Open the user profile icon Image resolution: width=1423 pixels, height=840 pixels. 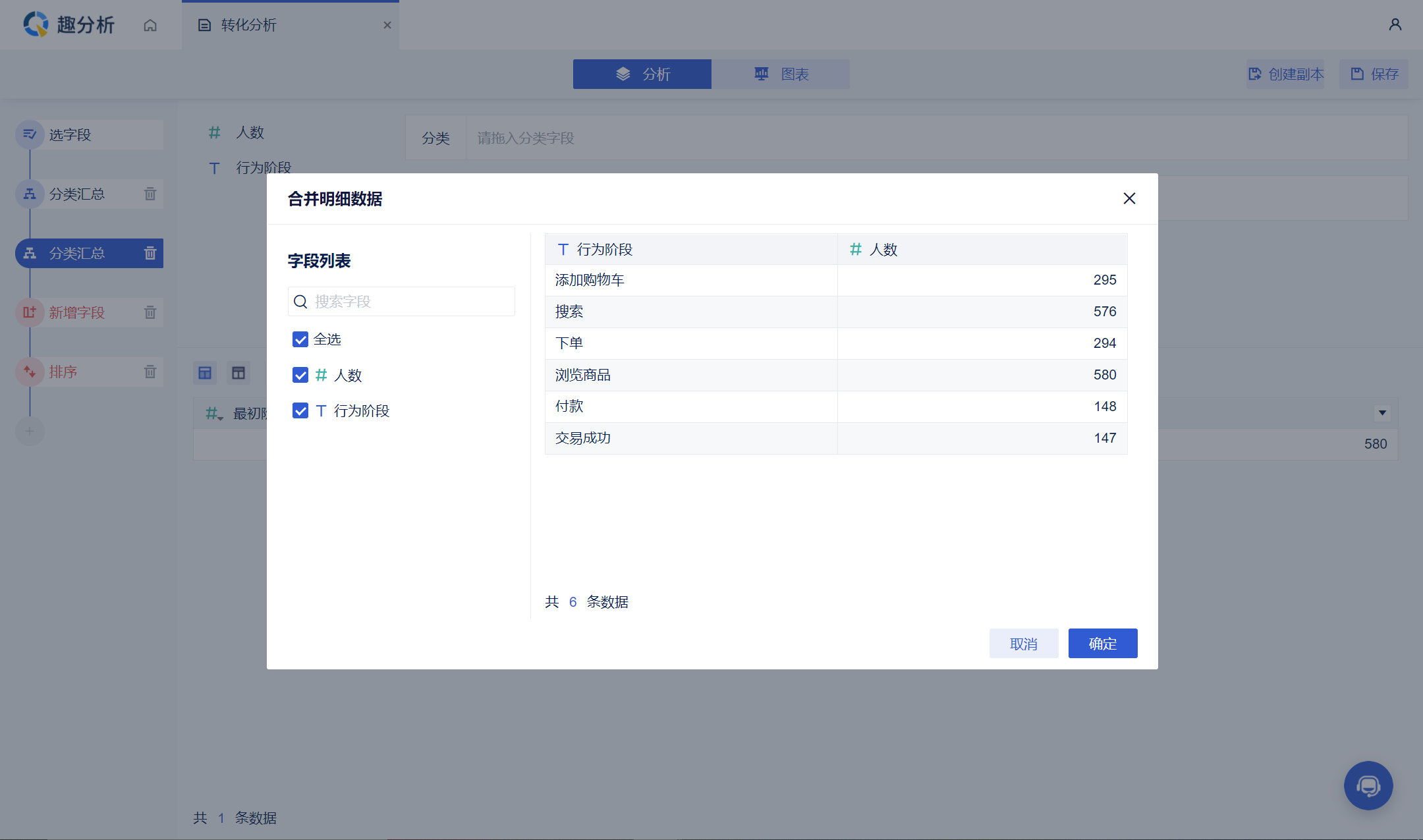1395,25
